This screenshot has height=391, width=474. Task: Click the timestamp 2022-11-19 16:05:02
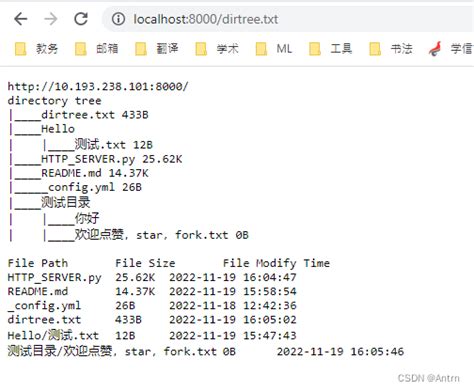pyautogui.click(x=233, y=320)
